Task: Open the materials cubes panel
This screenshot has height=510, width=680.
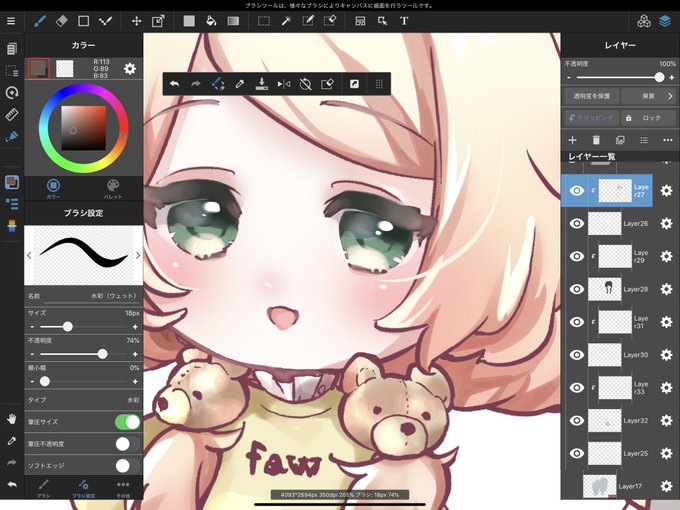Action: pyautogui.click(x=644, y=21)
